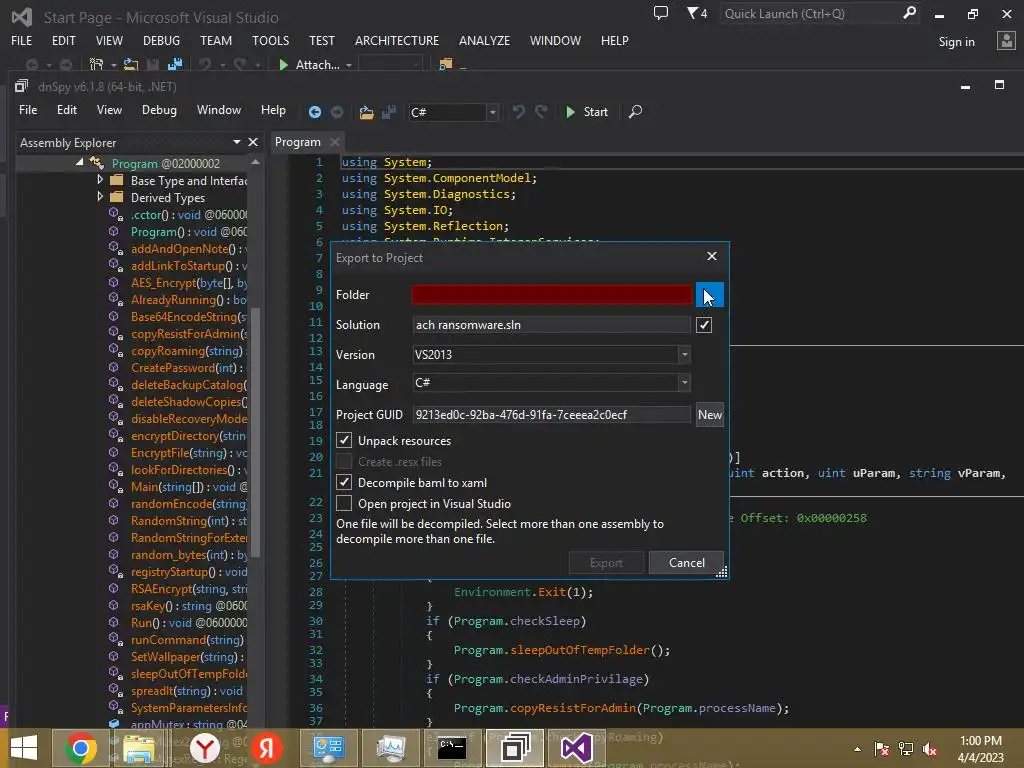The height and width of the screenshot is (768, 1024).
Task: Click the muted speaker tray icon
Action: pos(930,749)
